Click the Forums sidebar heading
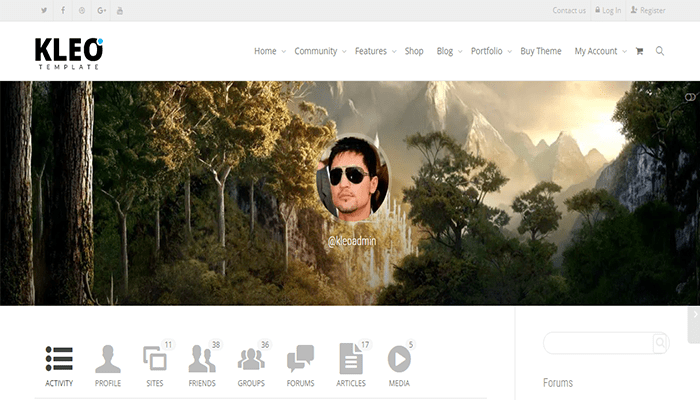This screenshot has width=700, height=400. [558, 383]
